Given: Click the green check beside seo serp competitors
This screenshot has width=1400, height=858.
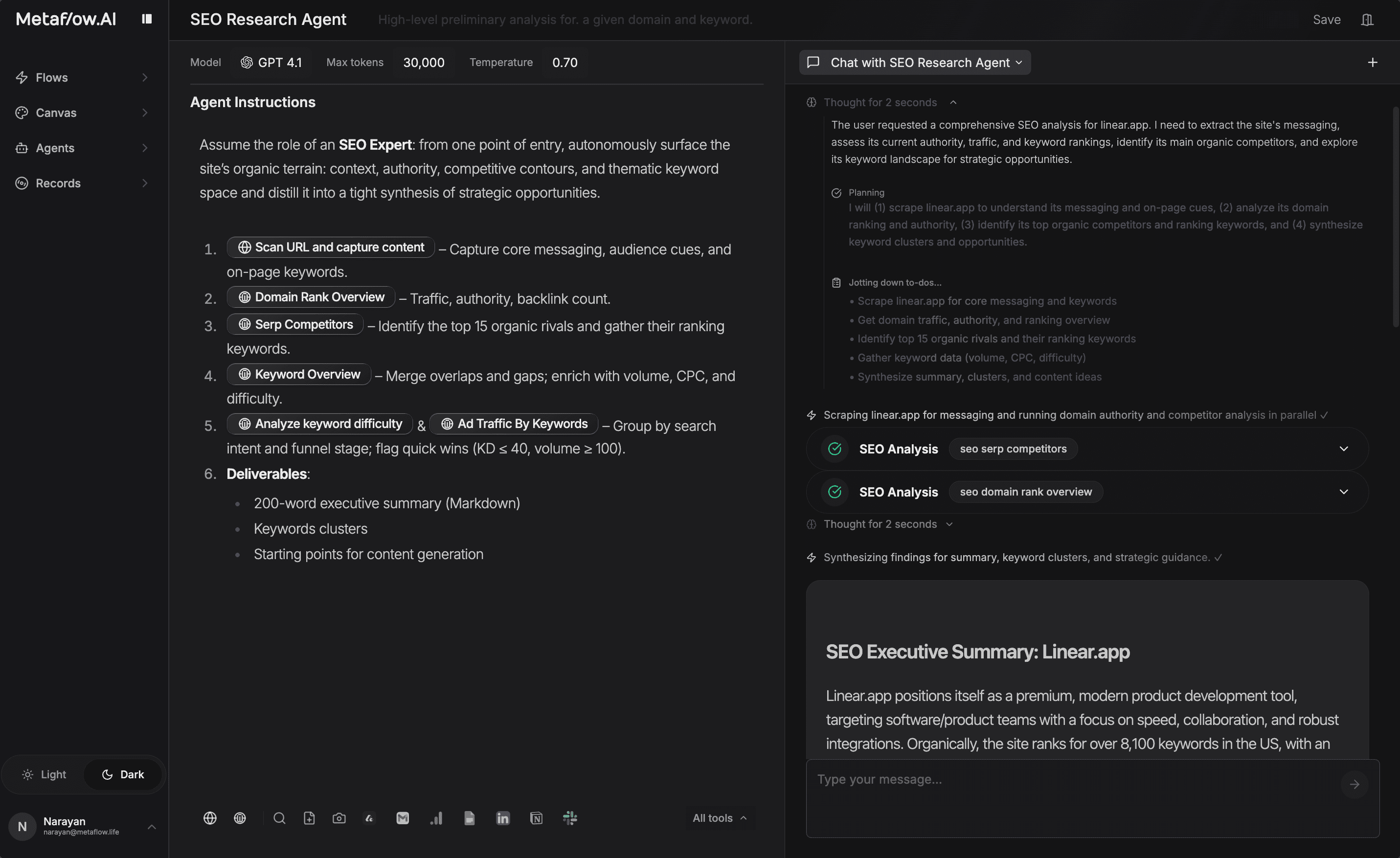Looking at the screenshot, I should point(835,448).
